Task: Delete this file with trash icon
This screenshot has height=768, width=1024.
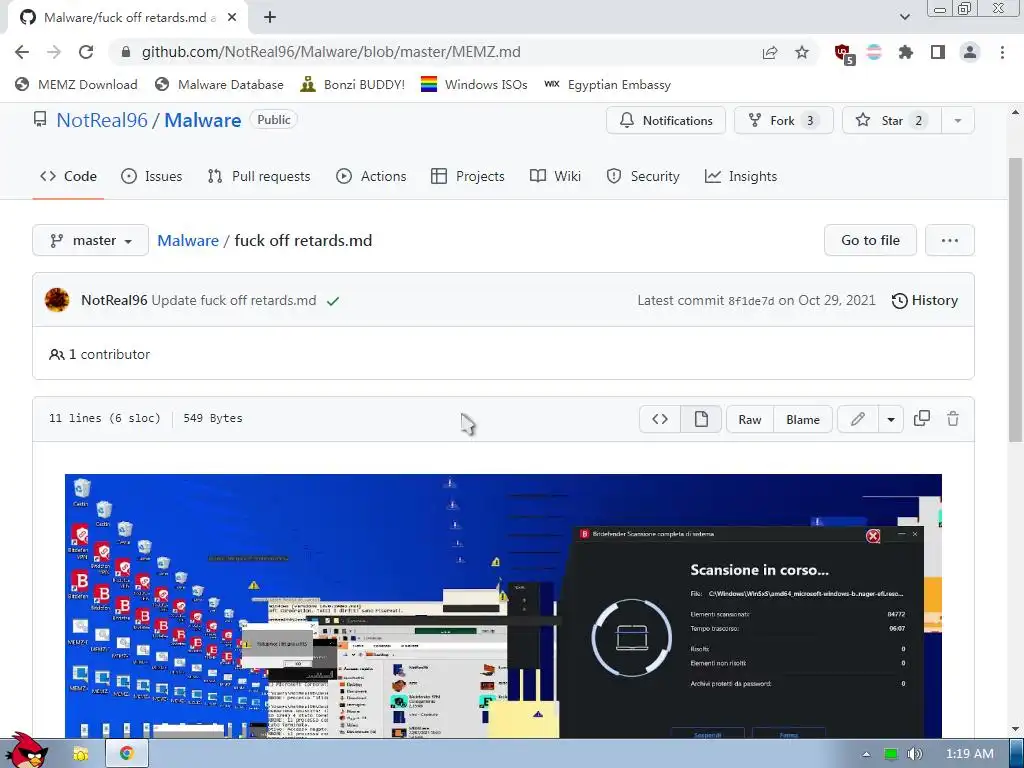Action: [x=953, y=419]
